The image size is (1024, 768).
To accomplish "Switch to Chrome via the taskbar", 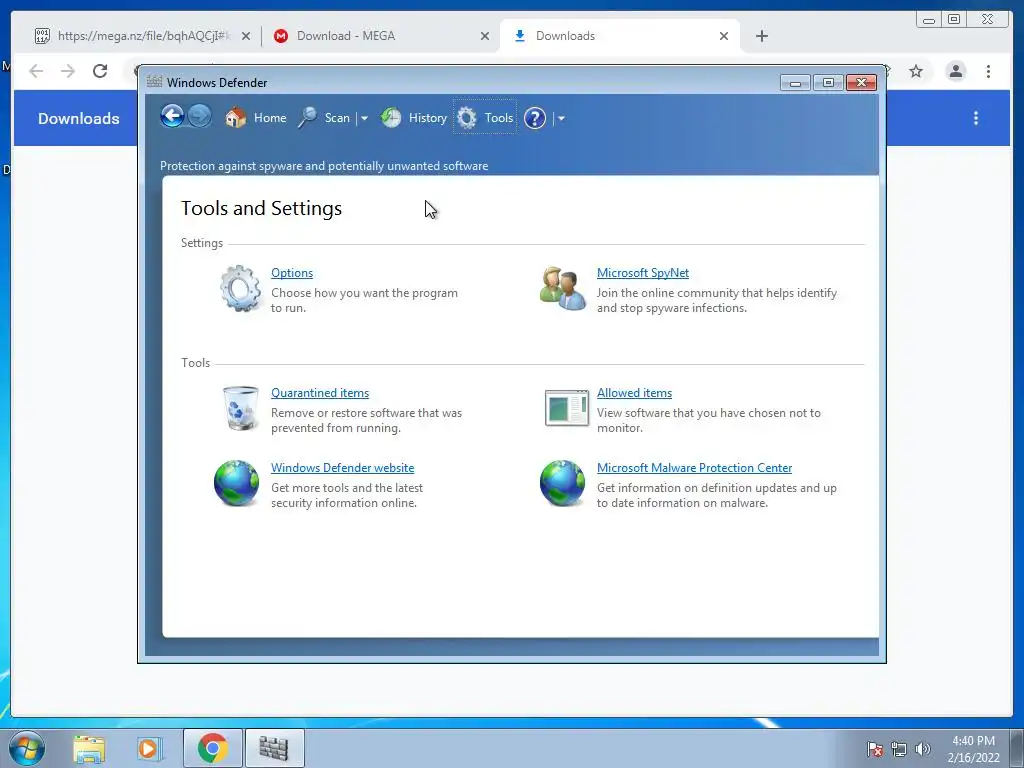I will pyautogui.click(x=213, y=748).
